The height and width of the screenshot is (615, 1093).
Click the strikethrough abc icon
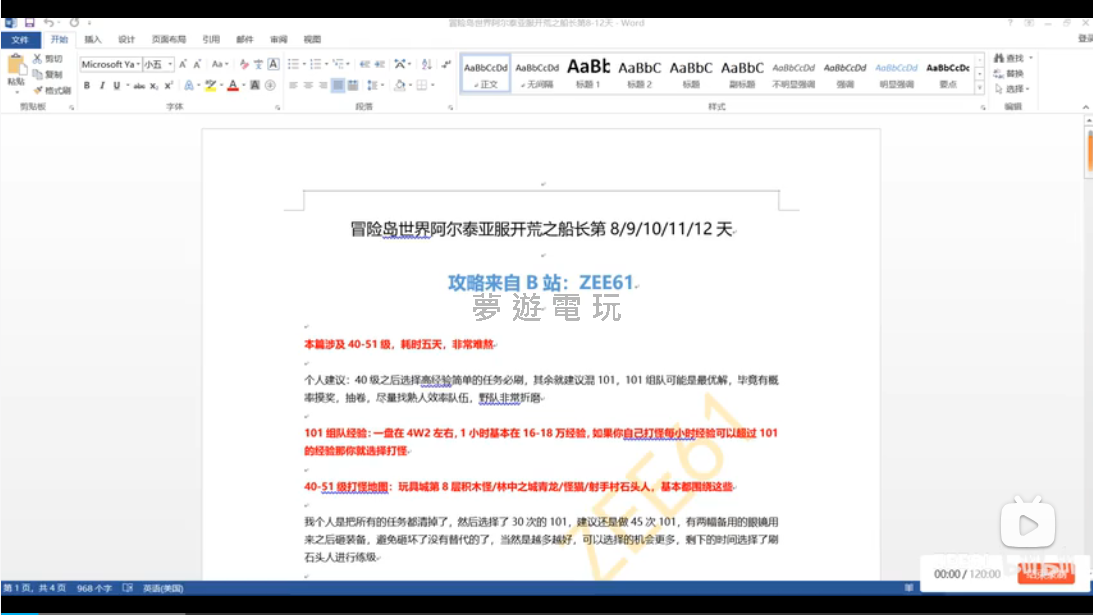(139, 86)
